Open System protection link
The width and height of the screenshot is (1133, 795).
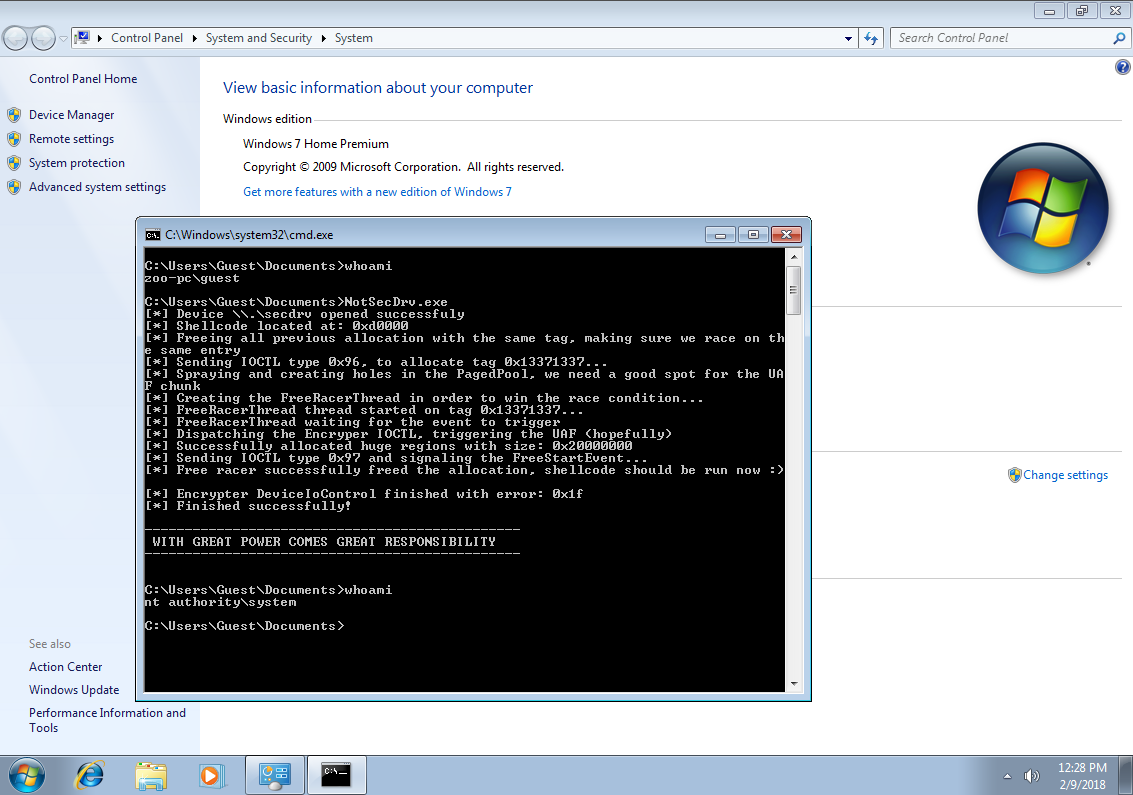(x=77, y=163)
